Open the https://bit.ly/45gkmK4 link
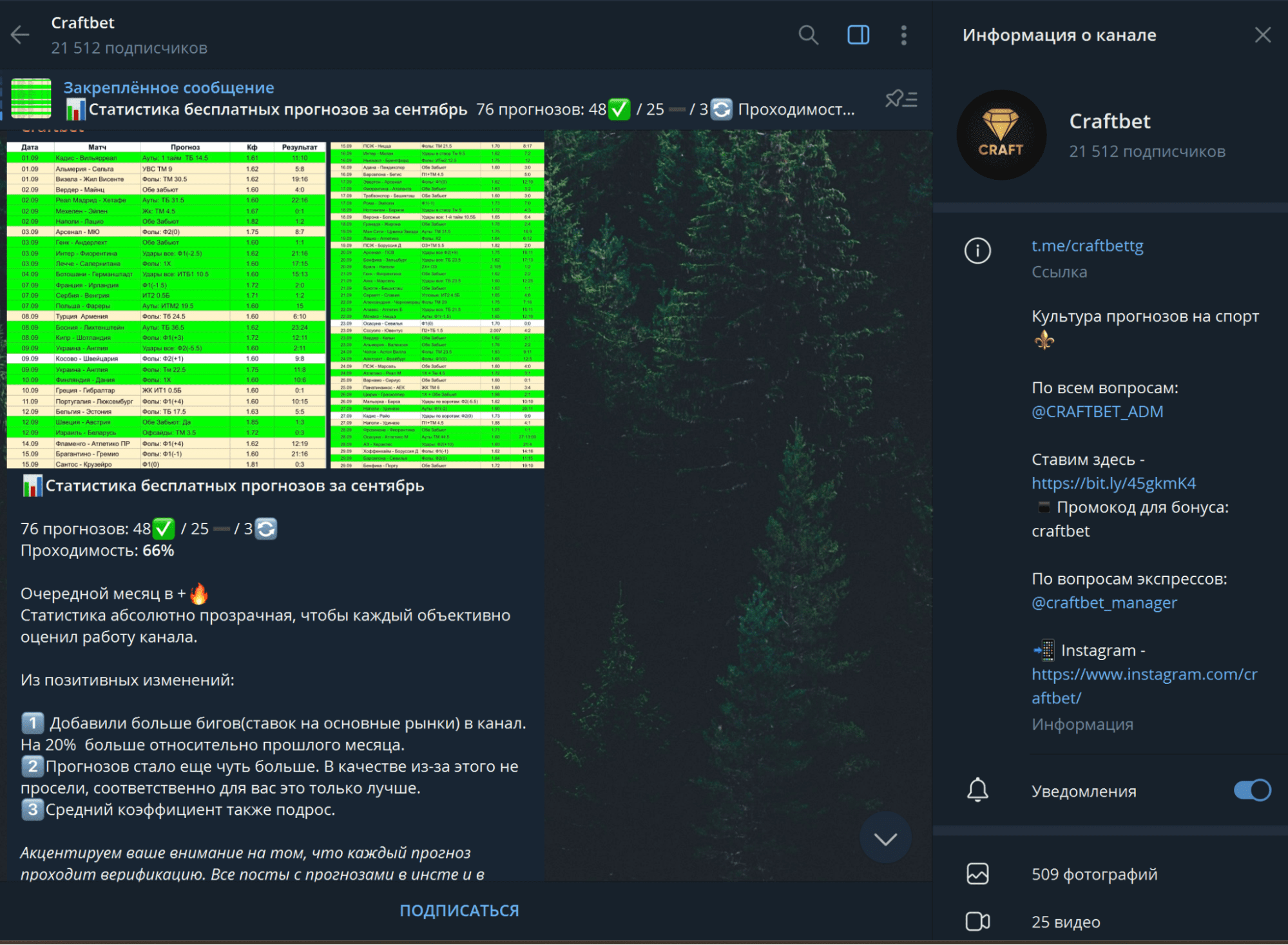Image resolution: width=1288 pixels, height=945 pixels. (x=1113, y=483)
